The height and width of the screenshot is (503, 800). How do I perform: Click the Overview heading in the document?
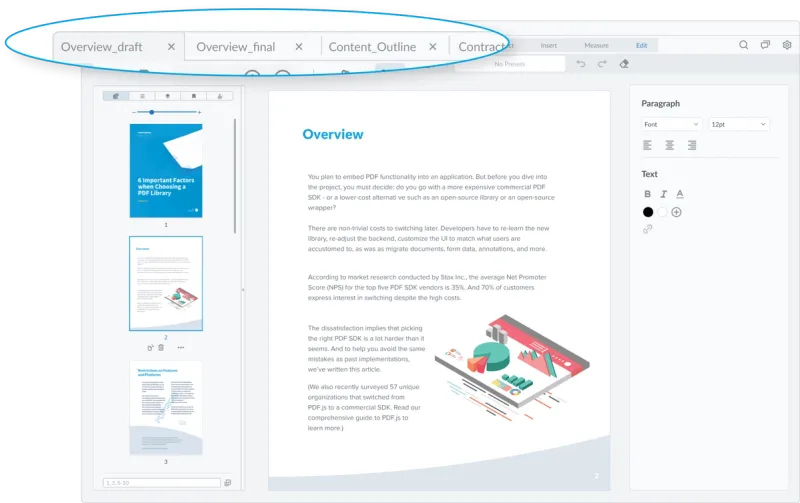coord(333,134)
